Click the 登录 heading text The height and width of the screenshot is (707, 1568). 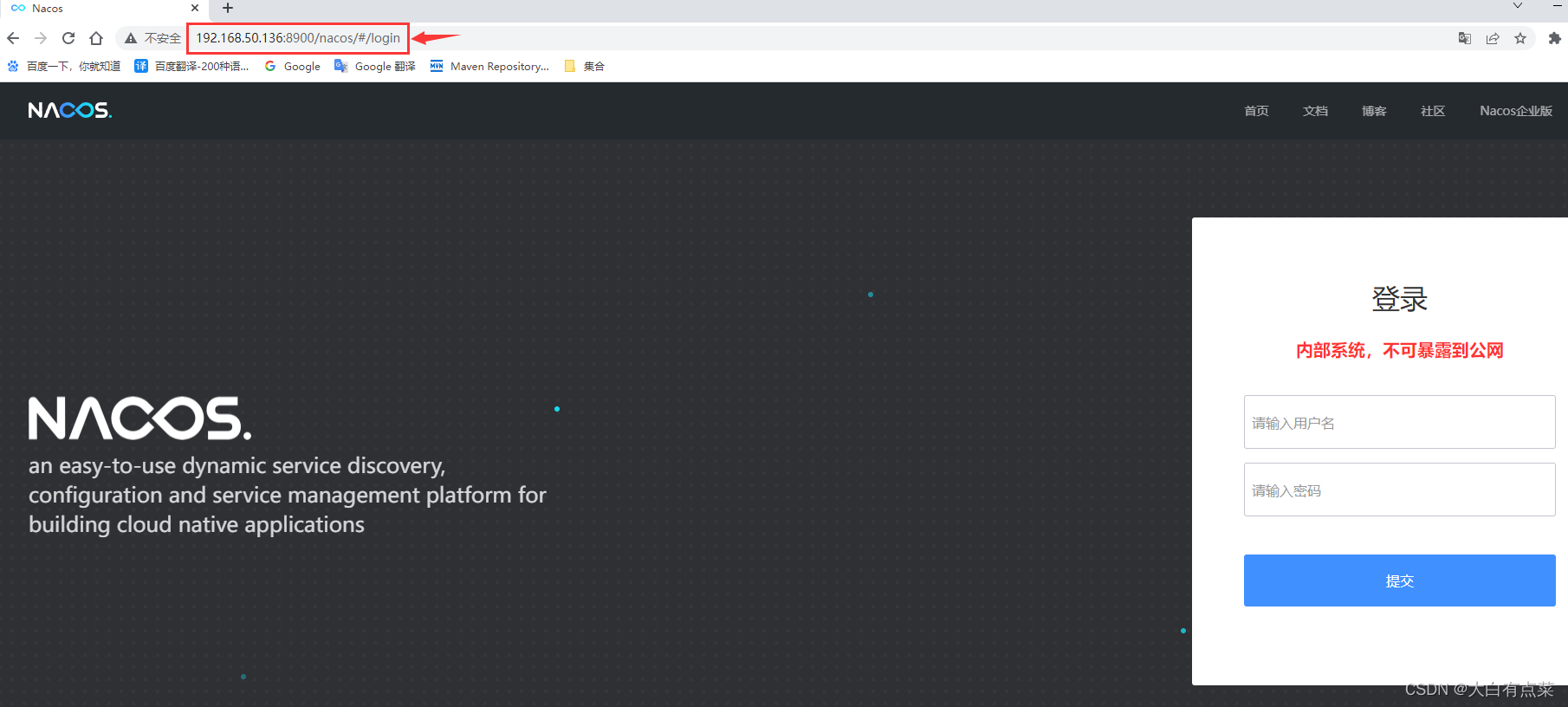1400,299
